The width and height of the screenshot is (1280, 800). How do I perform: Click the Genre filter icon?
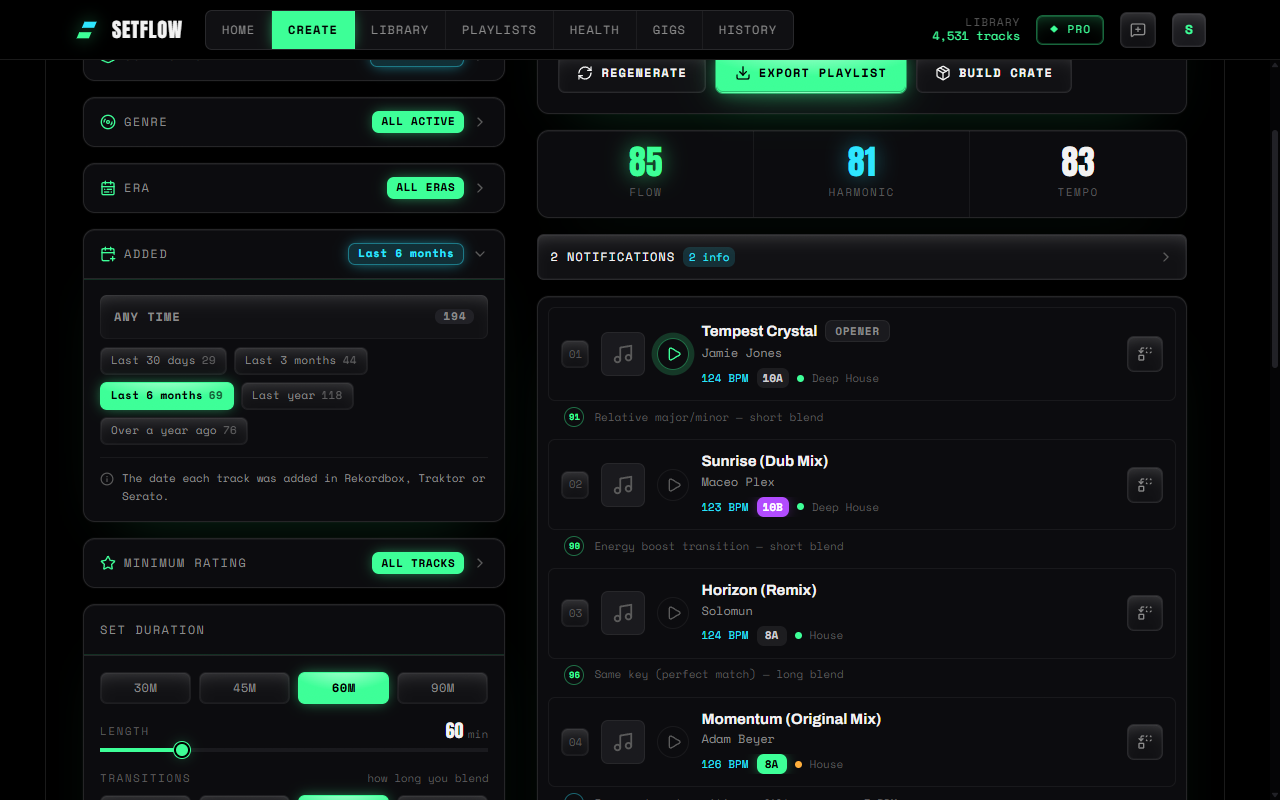tap(108, 122)
